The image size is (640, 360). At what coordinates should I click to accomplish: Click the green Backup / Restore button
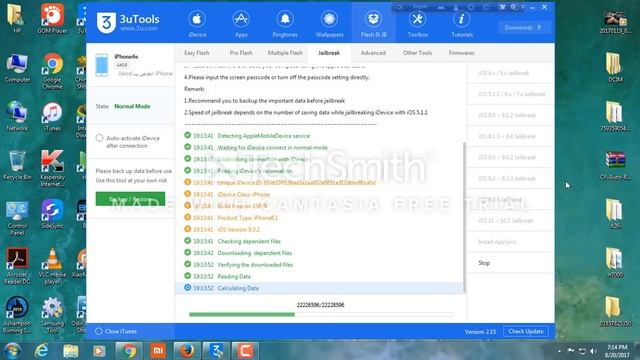(x=130, y=199)
